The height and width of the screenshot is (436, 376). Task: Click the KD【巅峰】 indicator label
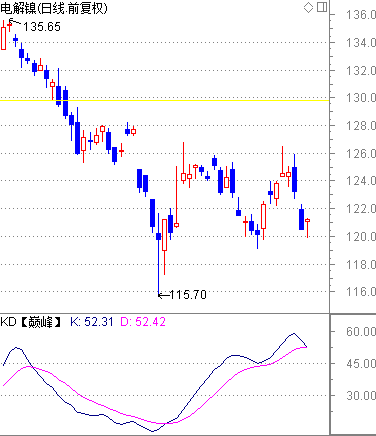[31, 322]
